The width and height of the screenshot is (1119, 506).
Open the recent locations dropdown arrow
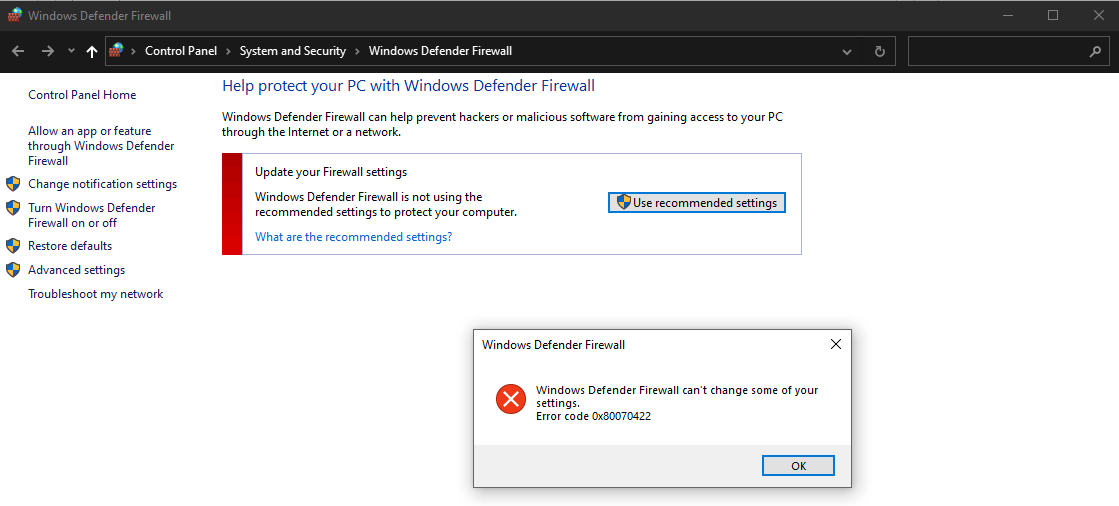71,51
